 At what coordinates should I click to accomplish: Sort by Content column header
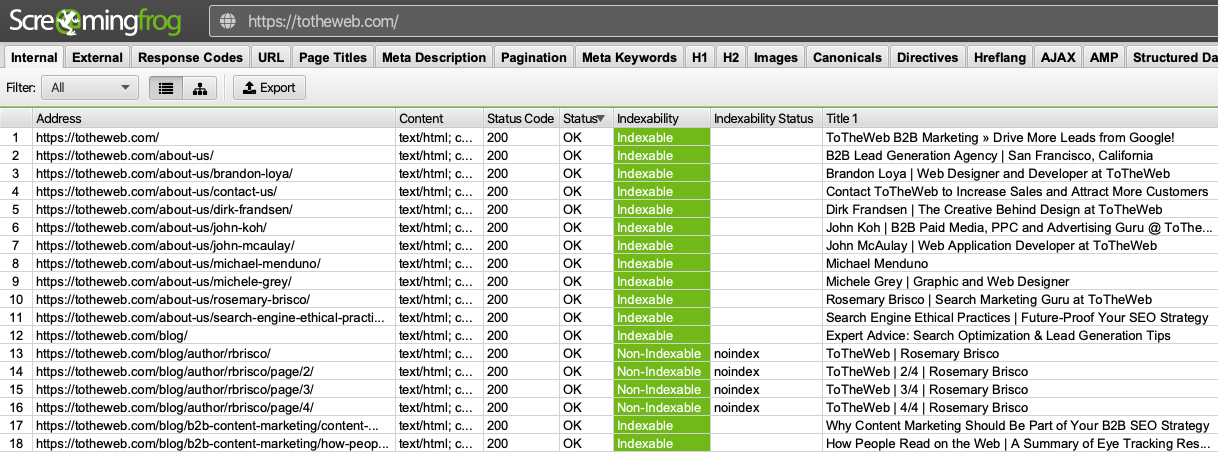440,119
